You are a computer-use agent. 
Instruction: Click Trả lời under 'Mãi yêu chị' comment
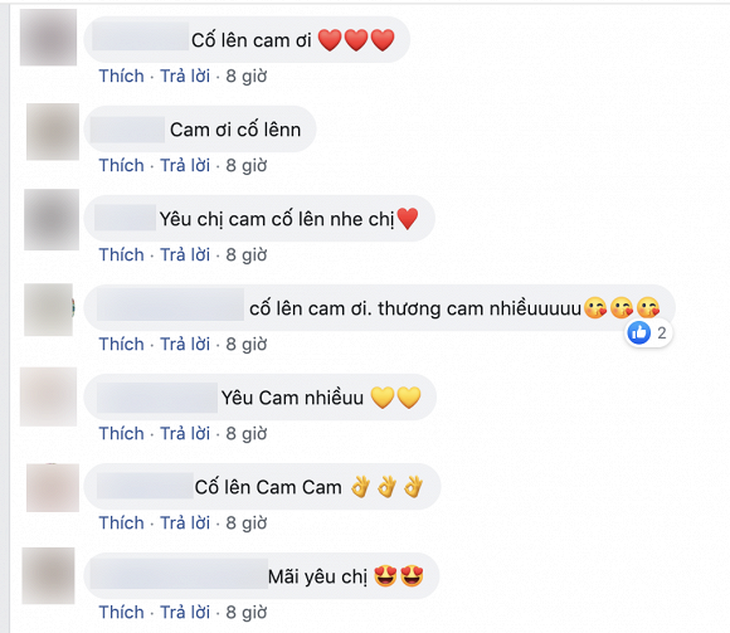[x=185, y=612]
